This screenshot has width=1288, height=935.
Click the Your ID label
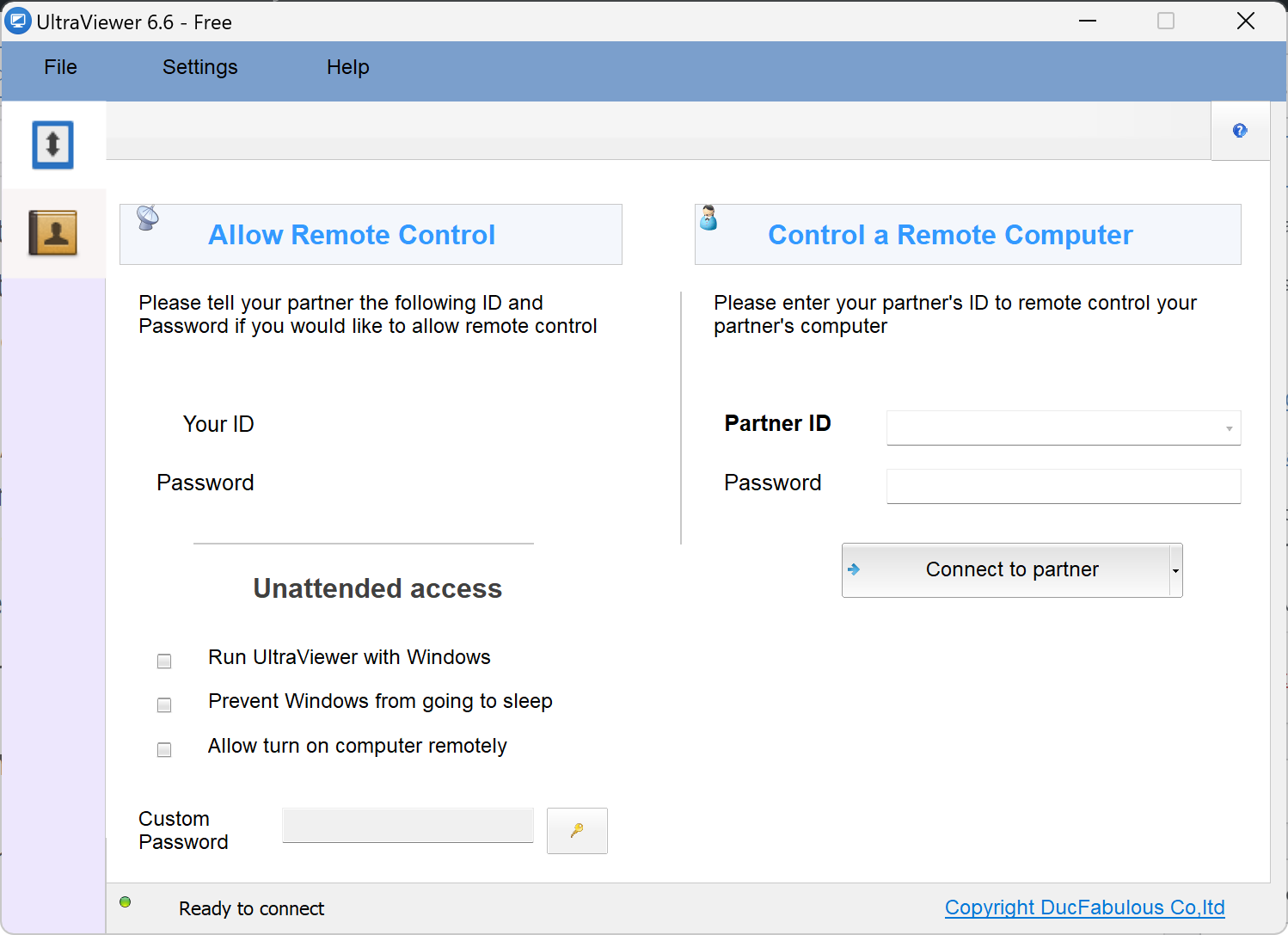218,424
